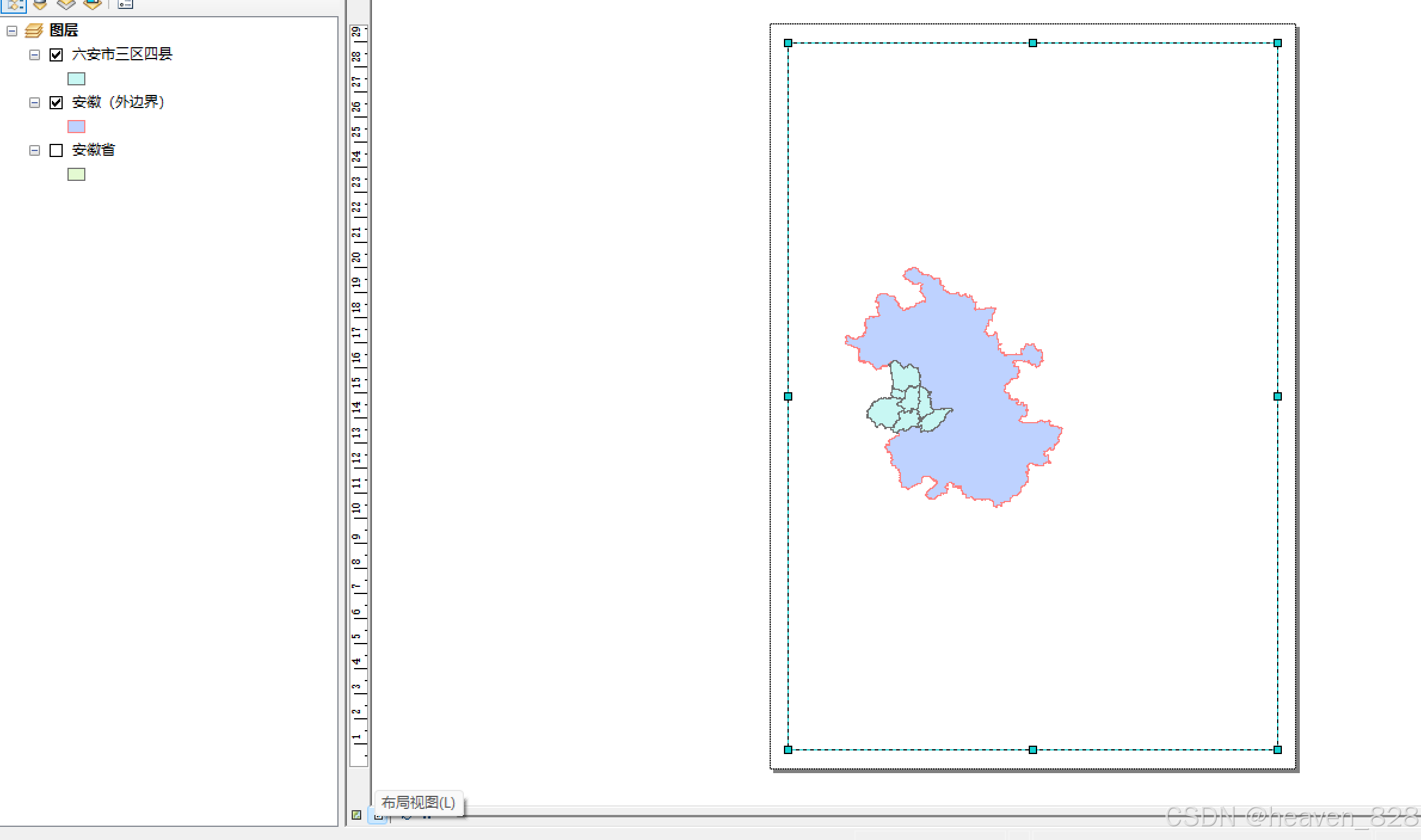
Task: Enable 安徽省 layer checkbox
Action: 56,150
